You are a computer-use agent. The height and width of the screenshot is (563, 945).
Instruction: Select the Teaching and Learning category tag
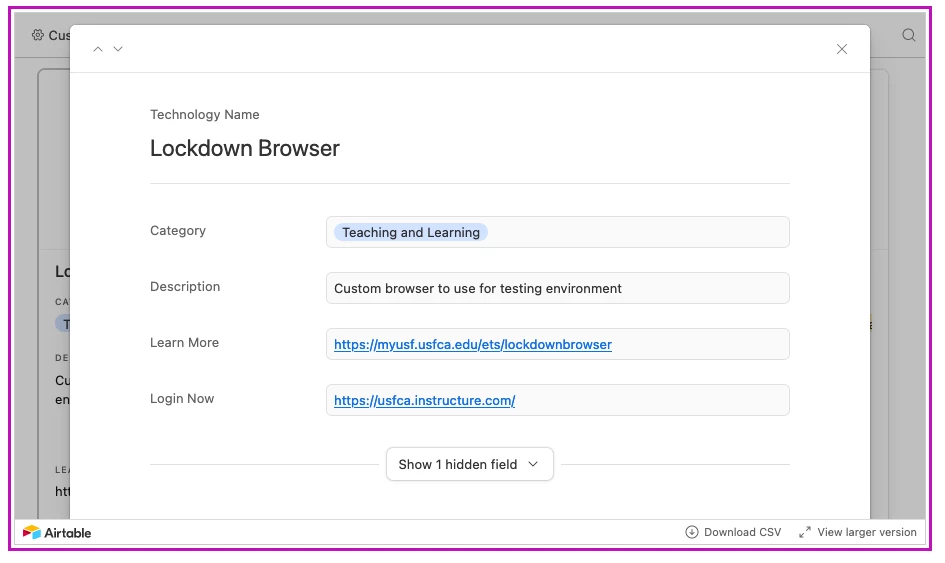(x=411, y=232)
